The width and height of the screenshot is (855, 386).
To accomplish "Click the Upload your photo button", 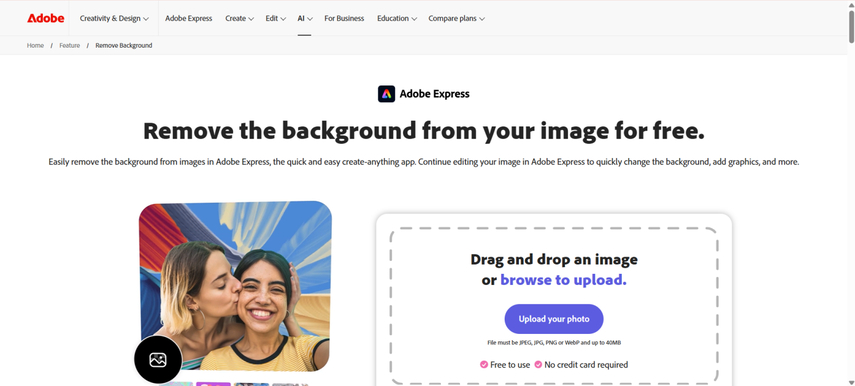I will click(x=553, y=319).
